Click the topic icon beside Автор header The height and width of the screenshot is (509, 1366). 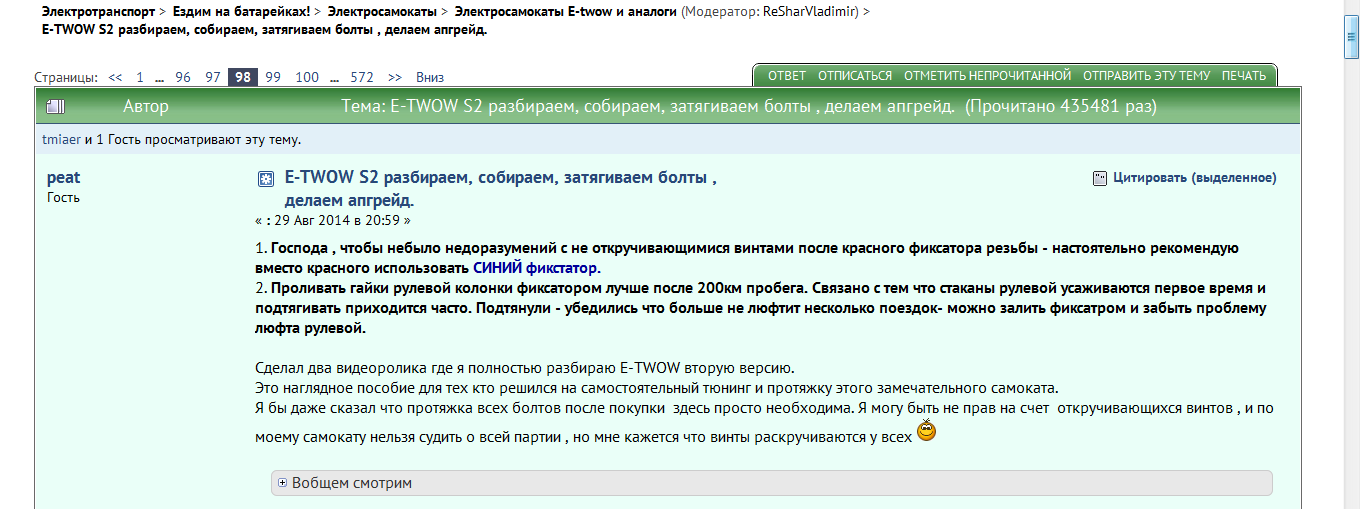click(x=55, y=106)
